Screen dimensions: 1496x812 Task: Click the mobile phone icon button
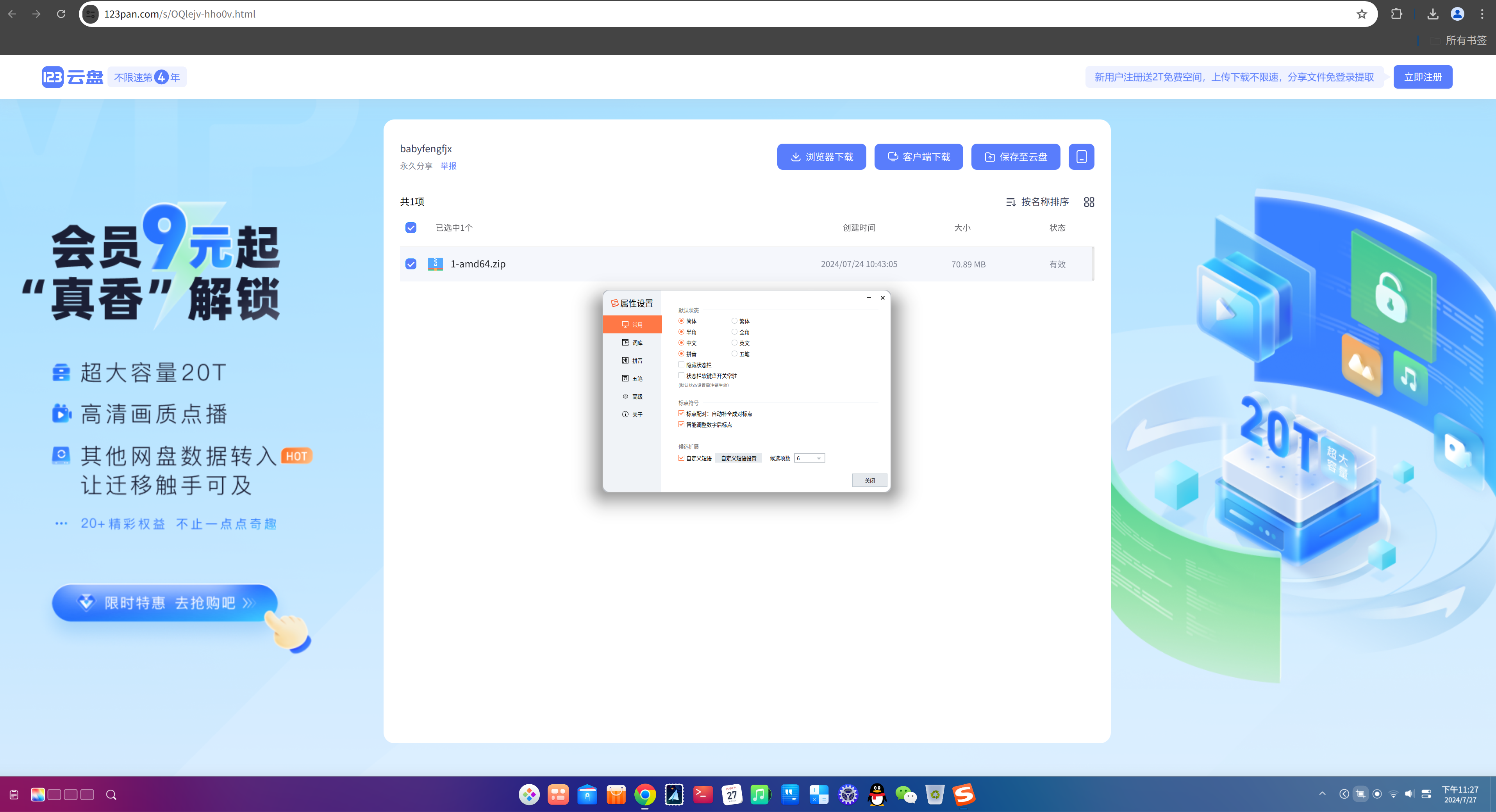pos(1081,157)
